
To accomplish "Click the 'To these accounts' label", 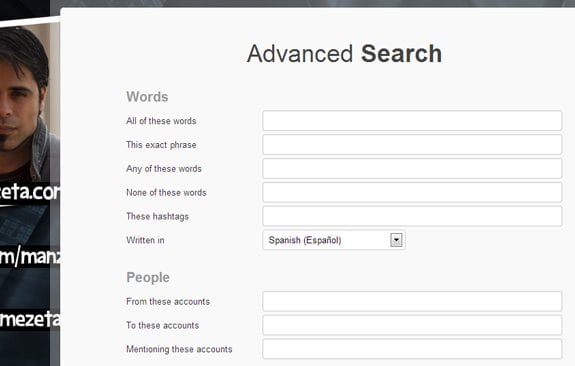I will (162, 325).
